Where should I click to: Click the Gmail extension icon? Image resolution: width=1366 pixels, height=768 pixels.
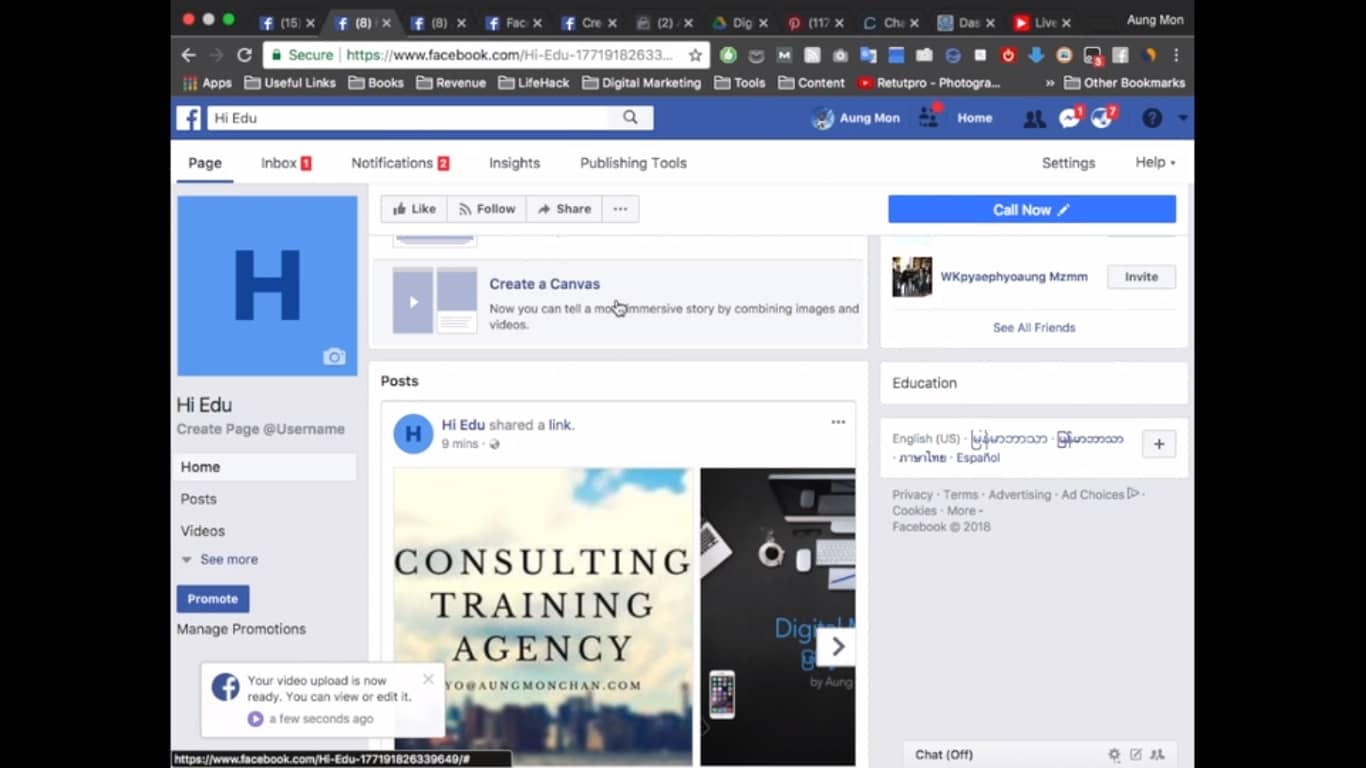click(785, 55)
